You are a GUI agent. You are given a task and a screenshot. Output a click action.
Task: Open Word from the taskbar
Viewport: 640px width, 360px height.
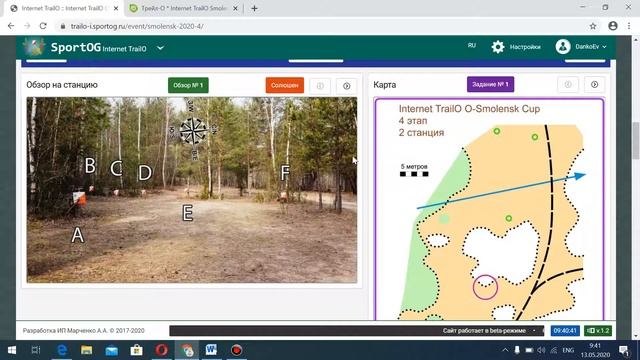pos(211,350)
